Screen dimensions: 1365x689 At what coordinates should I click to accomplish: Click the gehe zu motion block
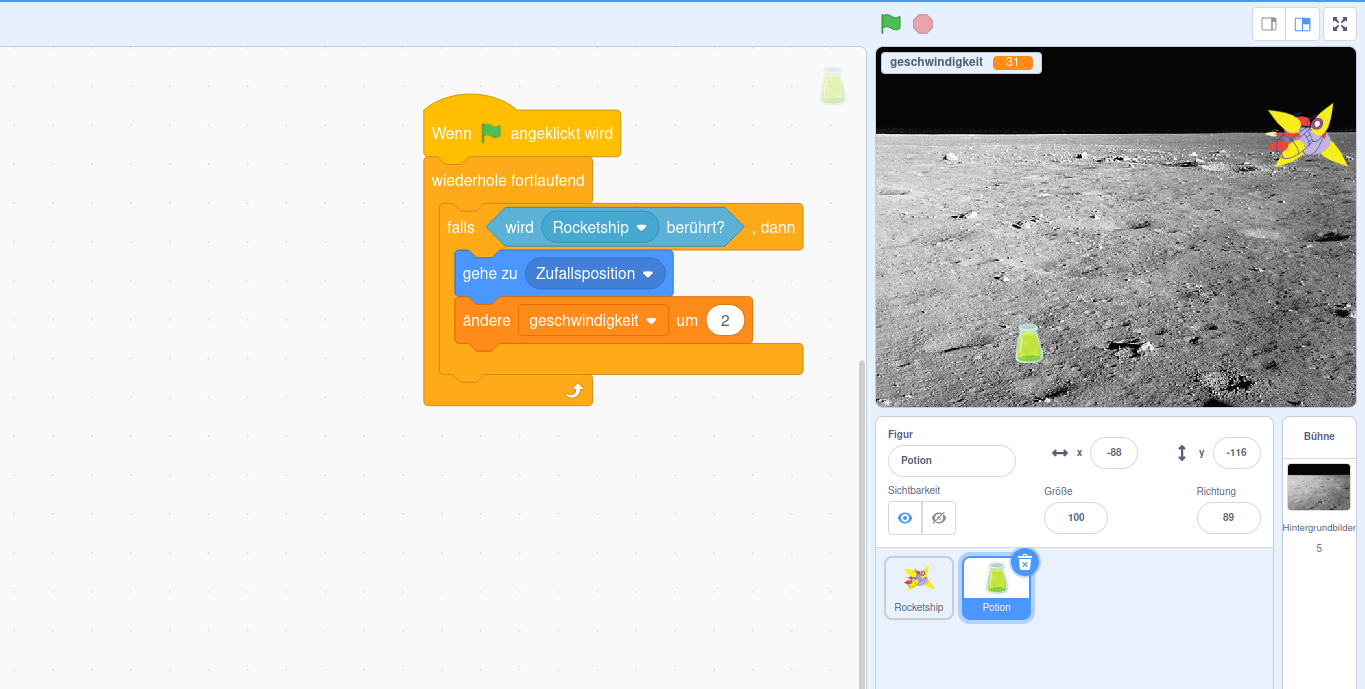489,273
